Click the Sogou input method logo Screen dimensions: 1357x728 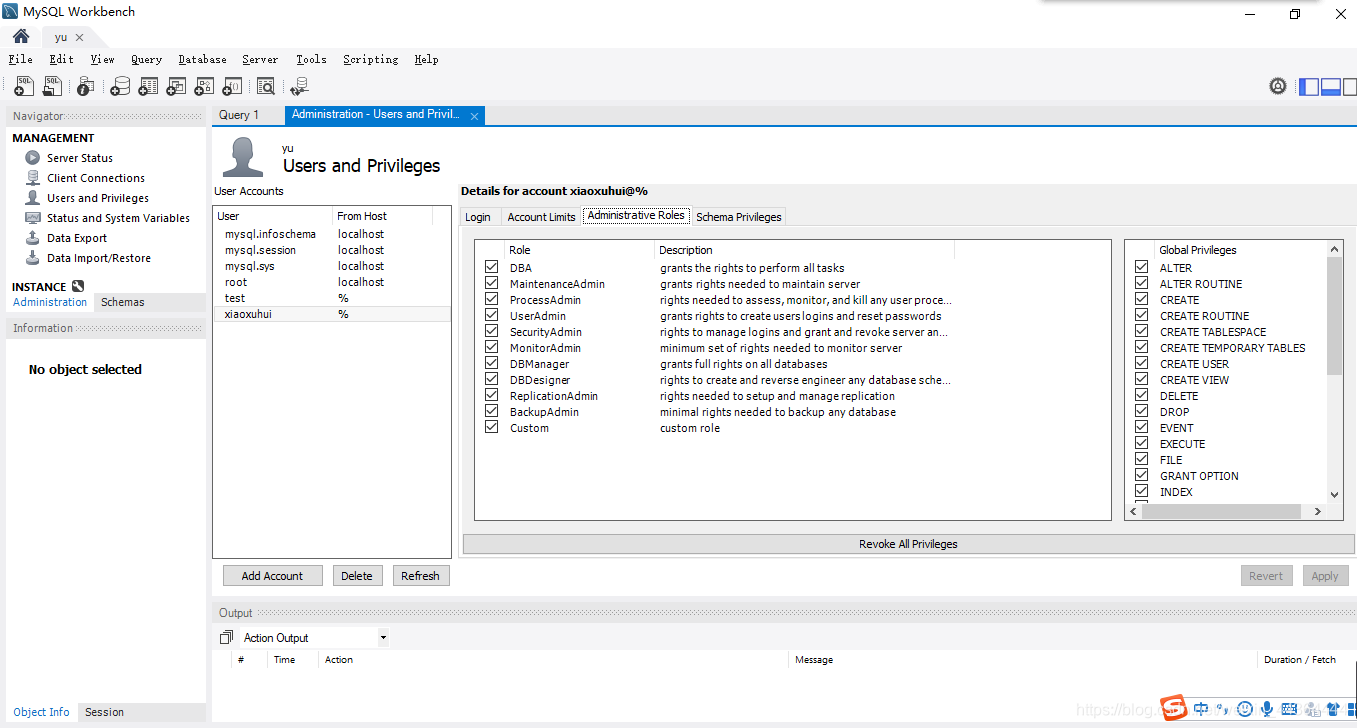(1175, 708)
